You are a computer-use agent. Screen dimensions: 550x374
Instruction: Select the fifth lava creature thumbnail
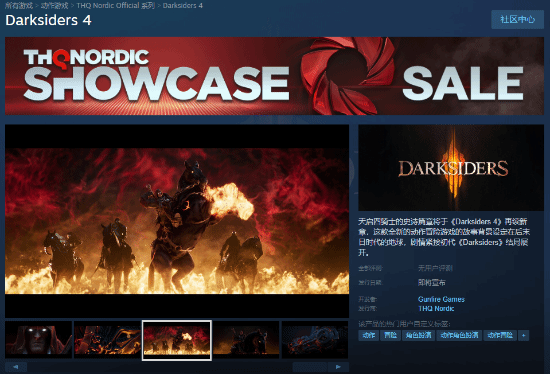315,340
